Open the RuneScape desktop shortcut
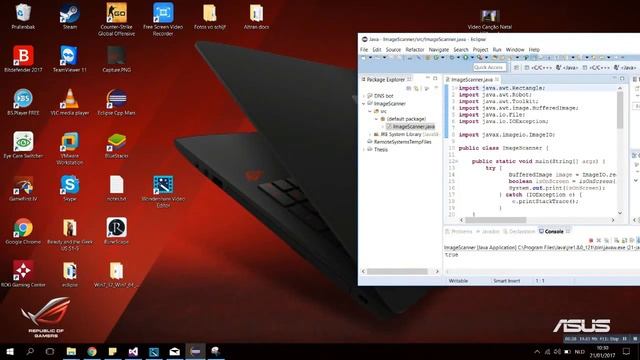 click(116, 231)
